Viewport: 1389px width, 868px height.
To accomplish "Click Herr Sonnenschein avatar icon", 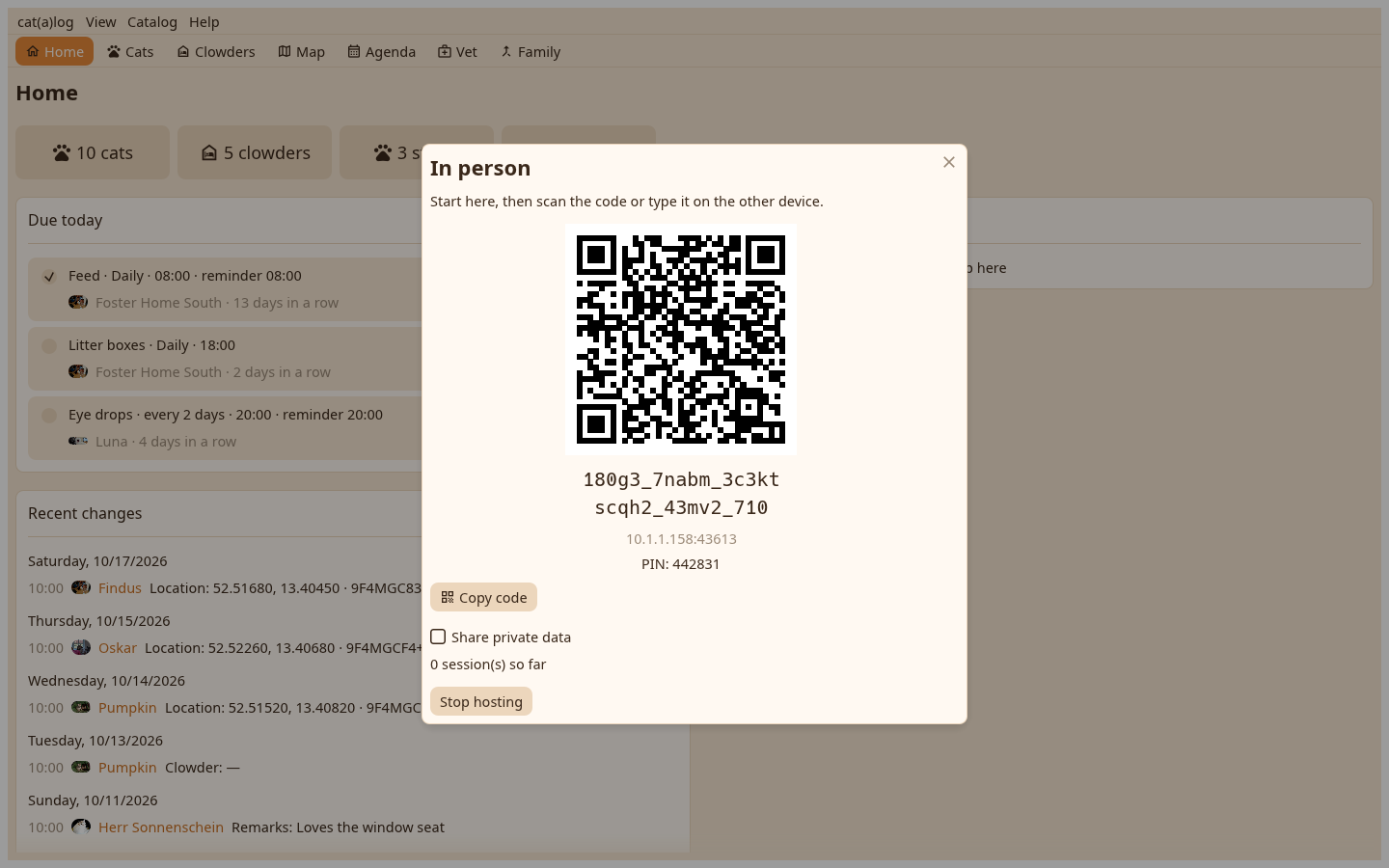I will pos(81,827).
